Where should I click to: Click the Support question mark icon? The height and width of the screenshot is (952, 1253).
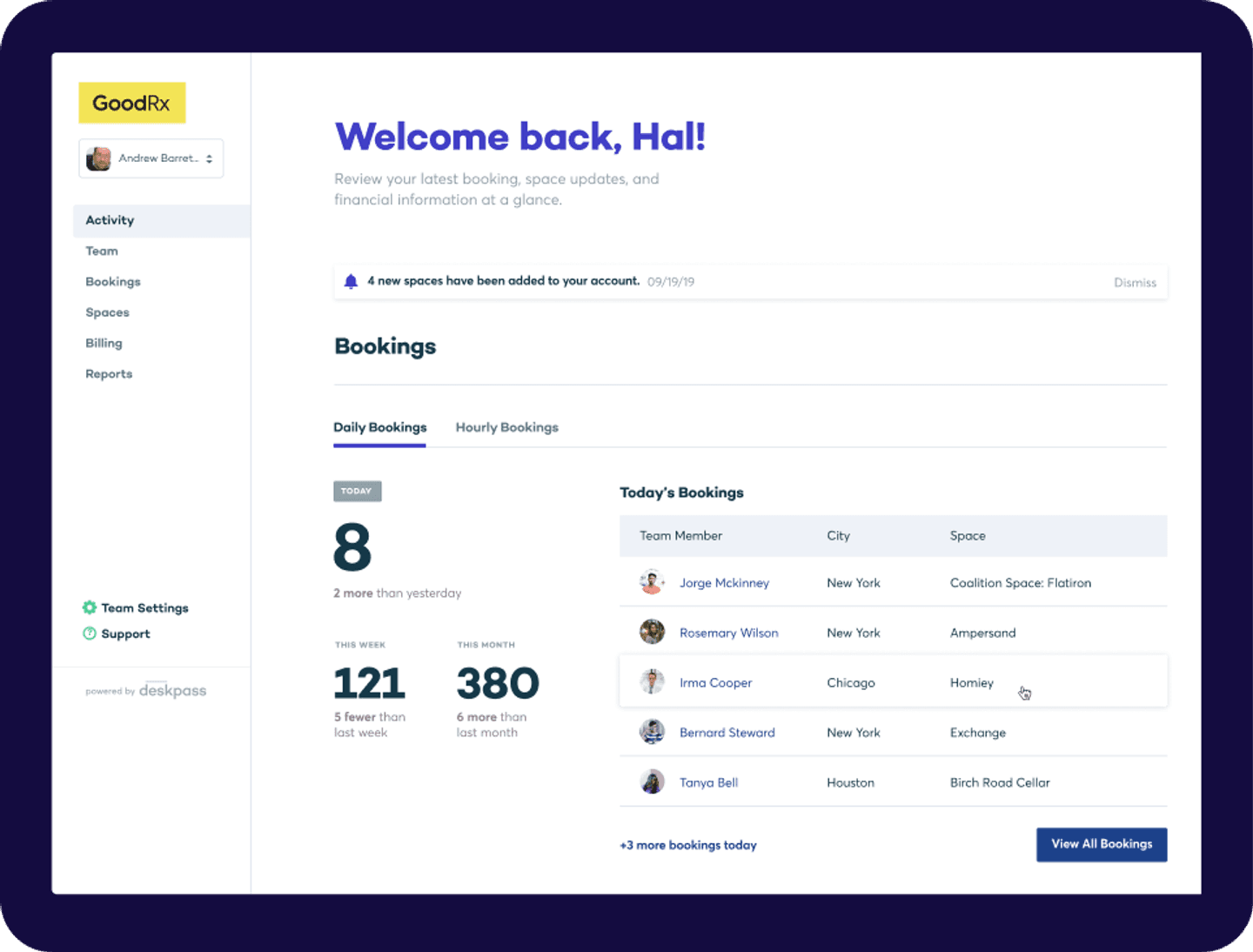tap(90, 634)
